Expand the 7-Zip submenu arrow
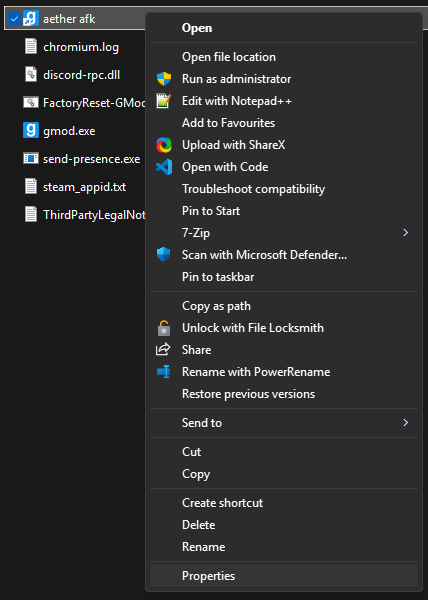The image size is (428, 600). [x=406, y=233]
